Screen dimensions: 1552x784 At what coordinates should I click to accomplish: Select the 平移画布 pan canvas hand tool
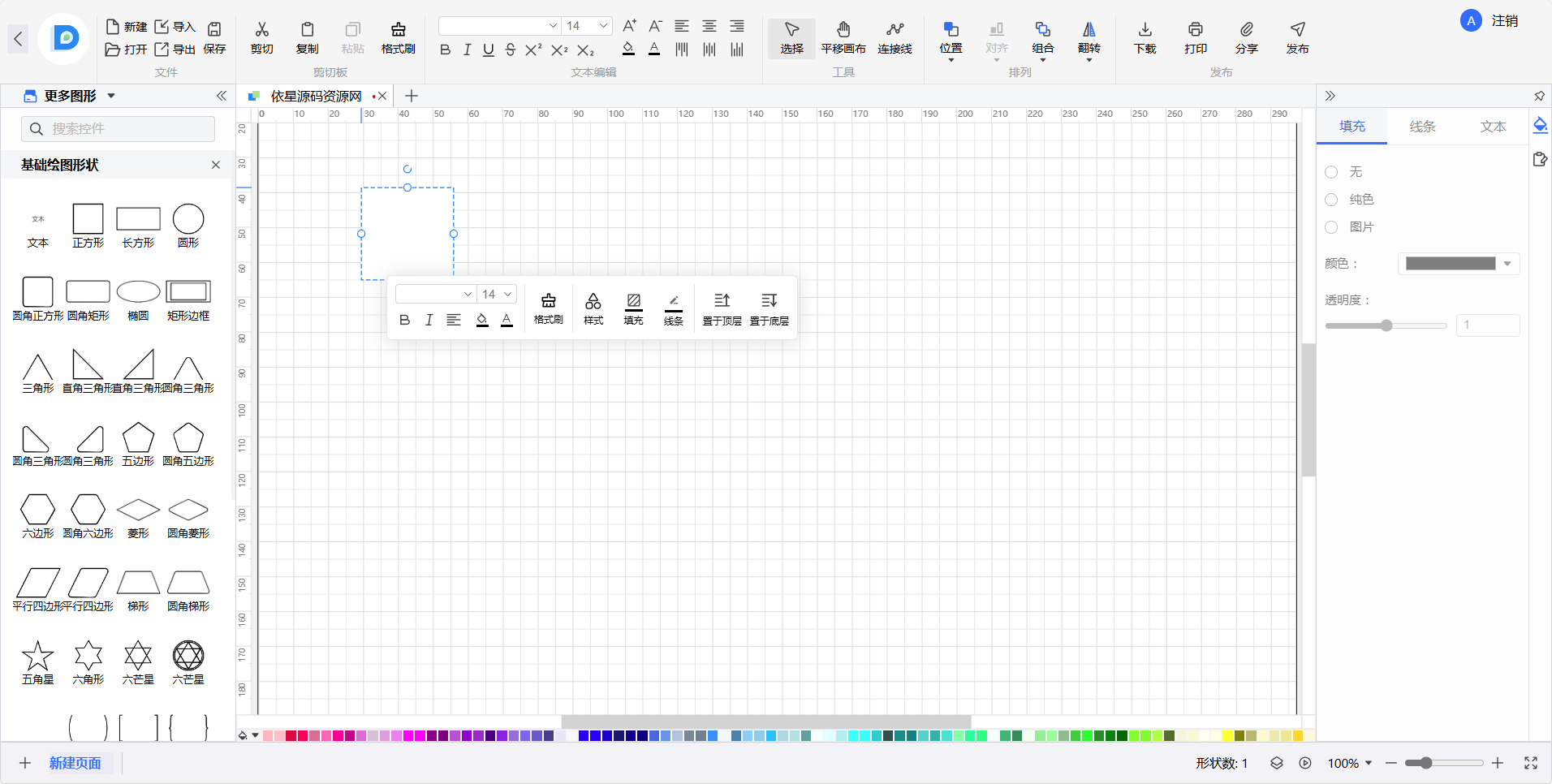(x=843, y=37)
